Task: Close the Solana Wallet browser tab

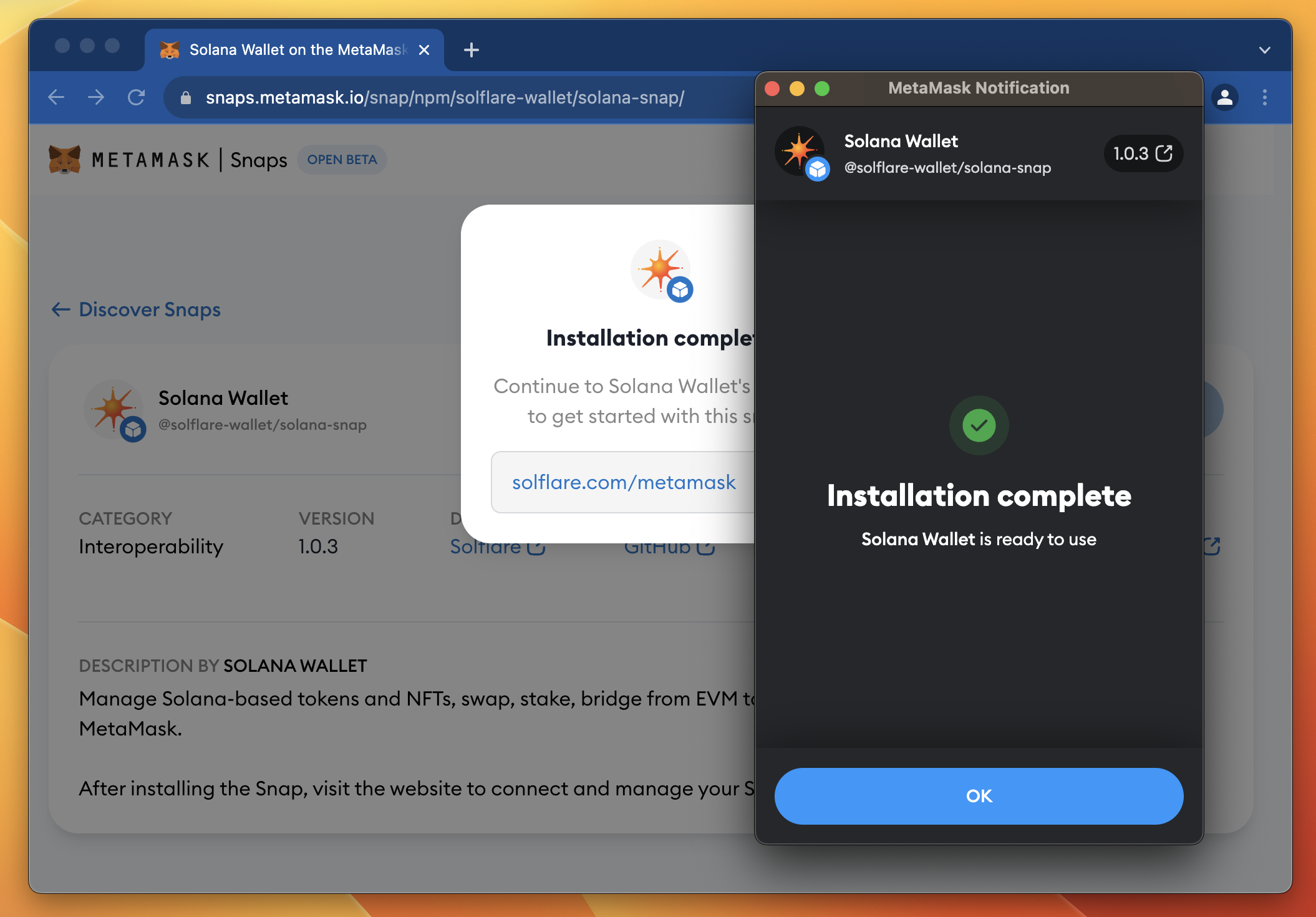Action: coord(424,50)
